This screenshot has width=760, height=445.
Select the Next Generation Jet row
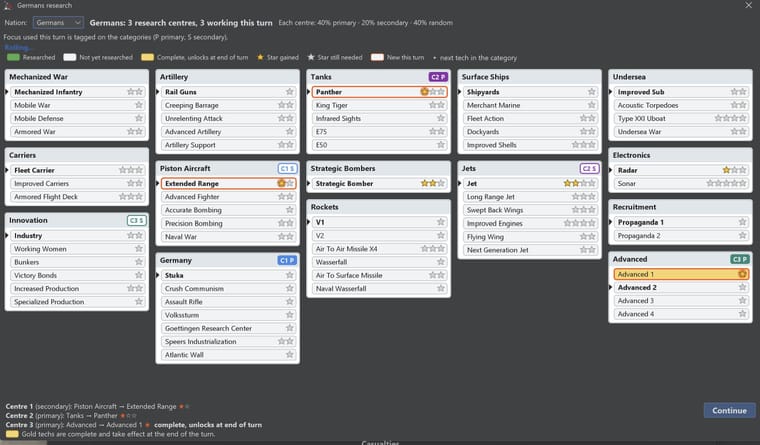point(530,250)
